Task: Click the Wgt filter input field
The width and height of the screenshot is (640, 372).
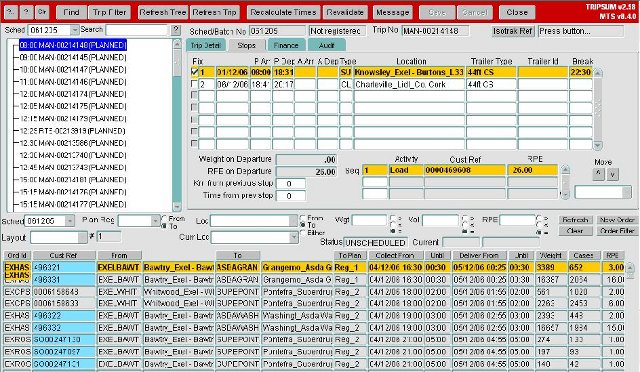Action: [x=369, y=221]
